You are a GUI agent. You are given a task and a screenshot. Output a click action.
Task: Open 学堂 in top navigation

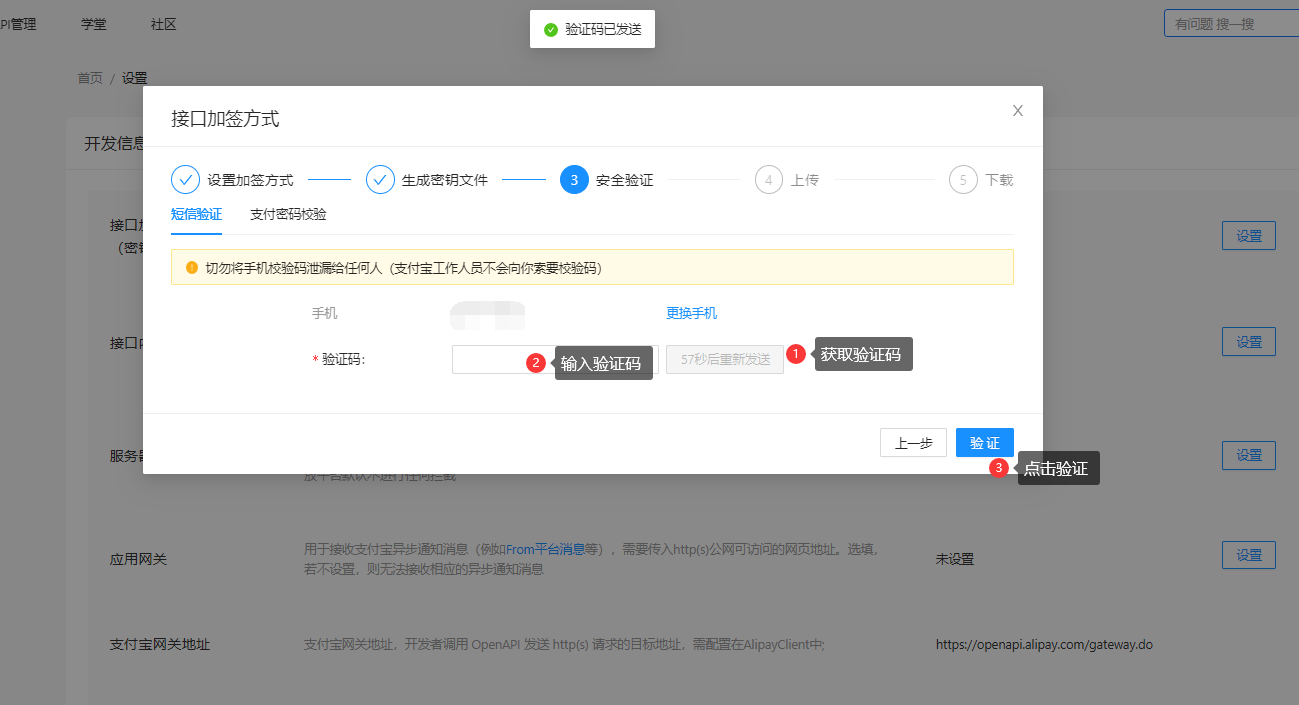(94, 24)
